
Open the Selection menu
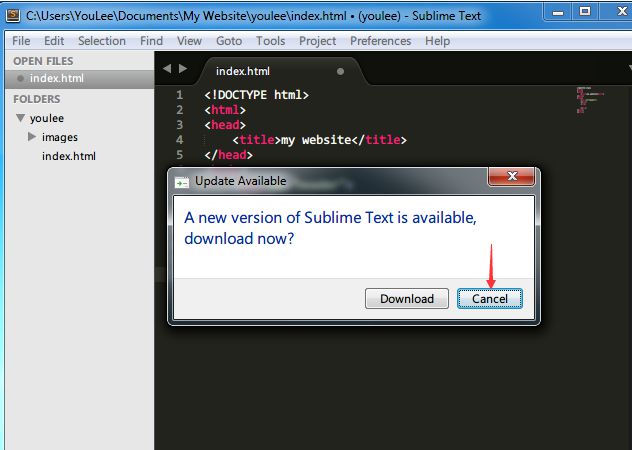point(102,41)
